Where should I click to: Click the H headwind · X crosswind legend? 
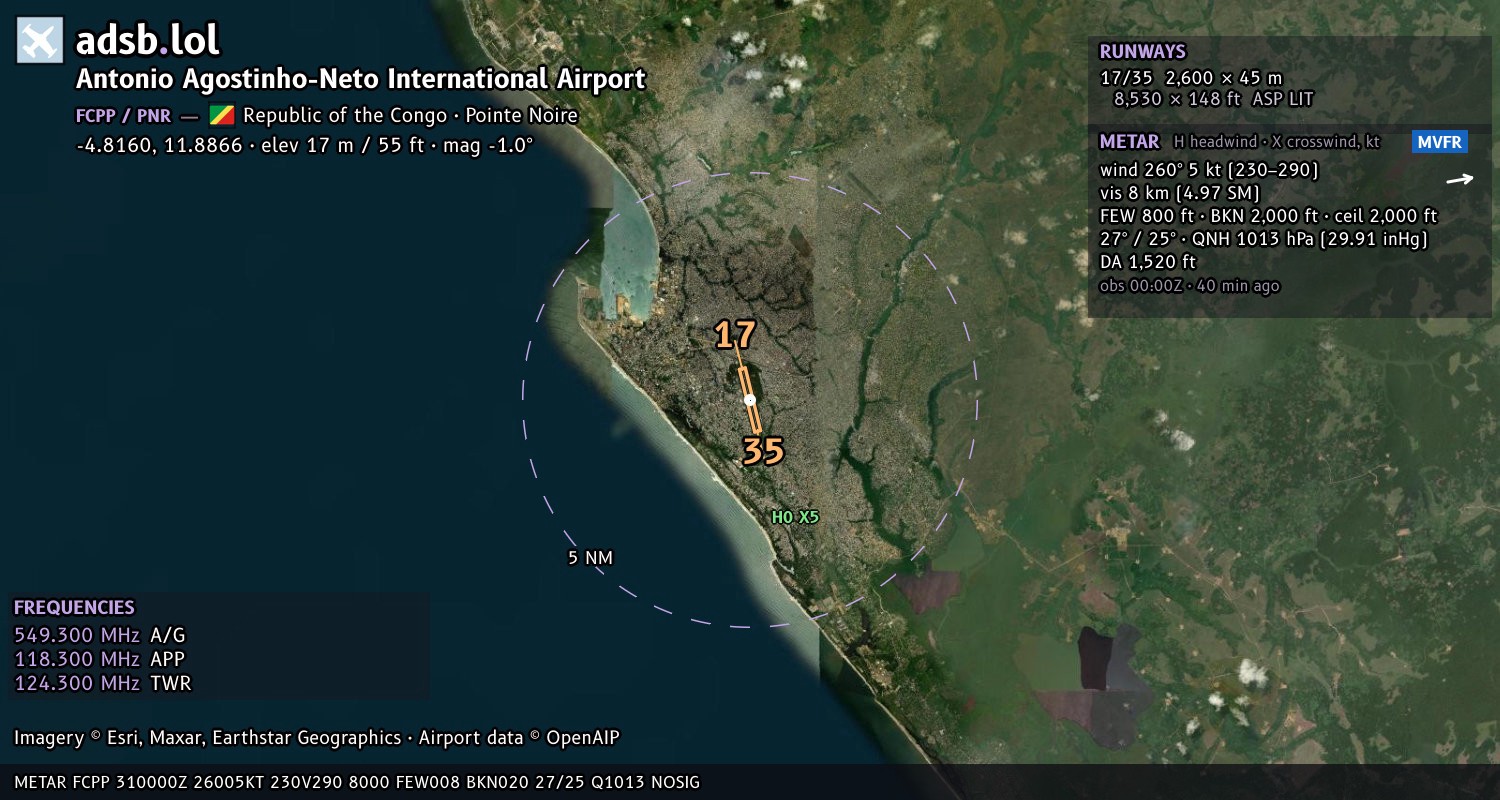(x=1277, y=142)
